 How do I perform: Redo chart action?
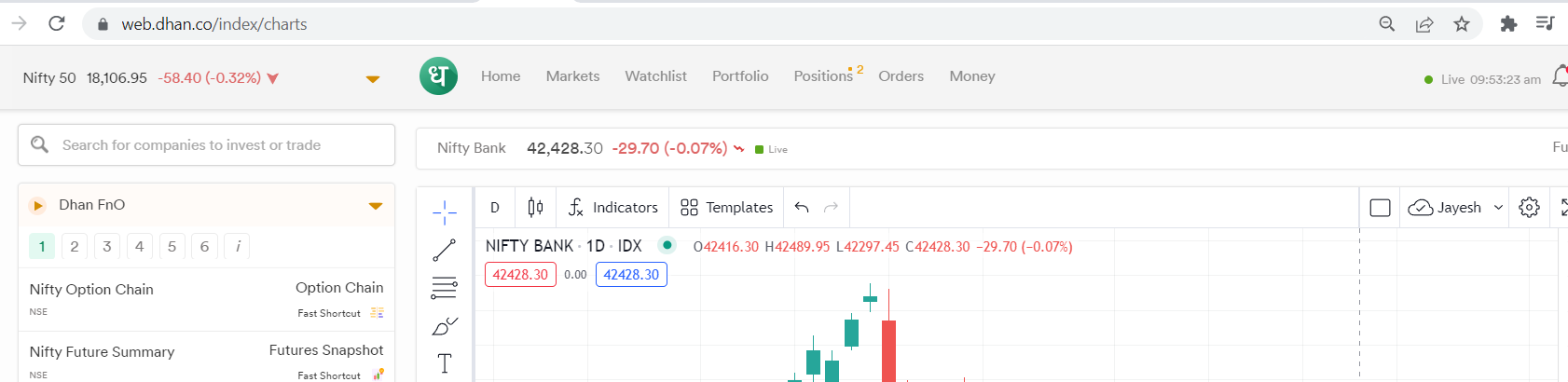pos(832,207)
